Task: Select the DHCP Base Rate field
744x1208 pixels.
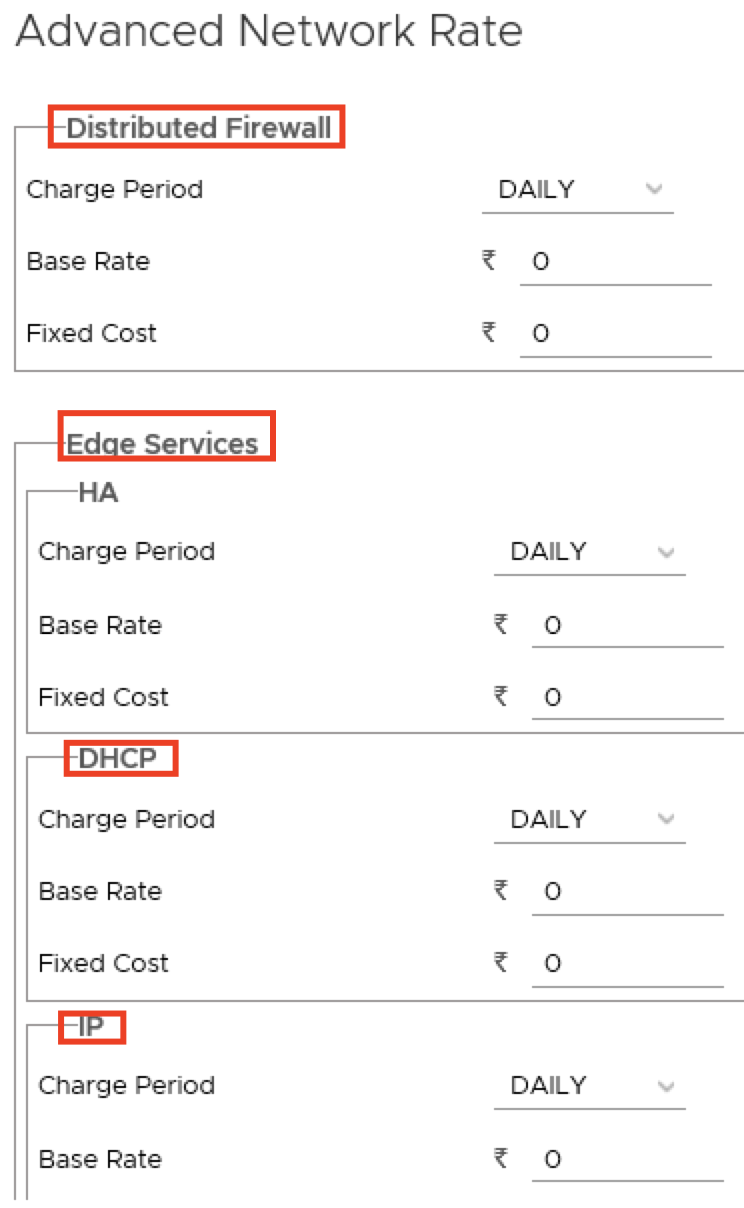Action: (626, 892)
